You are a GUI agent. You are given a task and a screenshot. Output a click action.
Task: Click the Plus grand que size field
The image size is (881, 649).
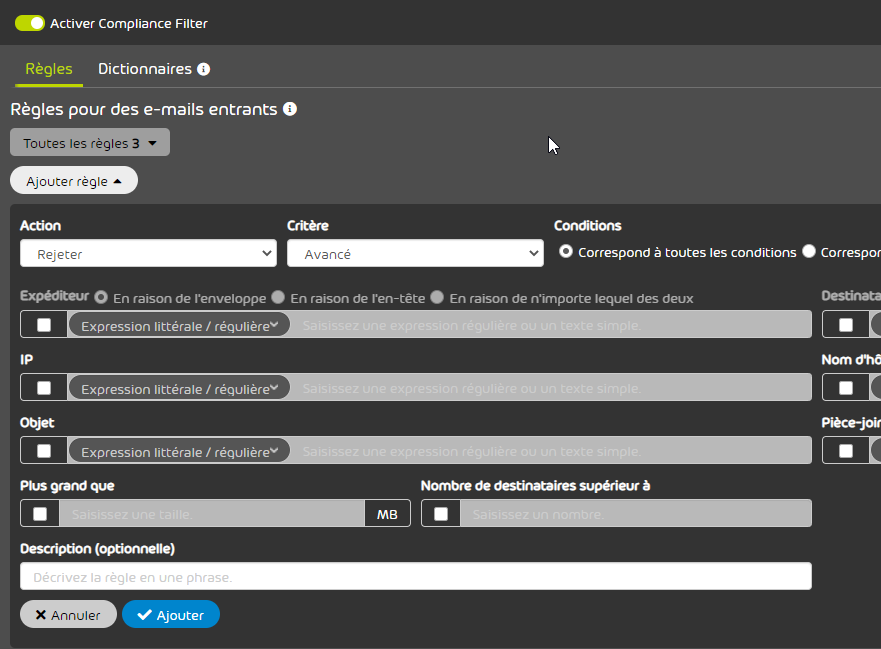coord(212,514)
